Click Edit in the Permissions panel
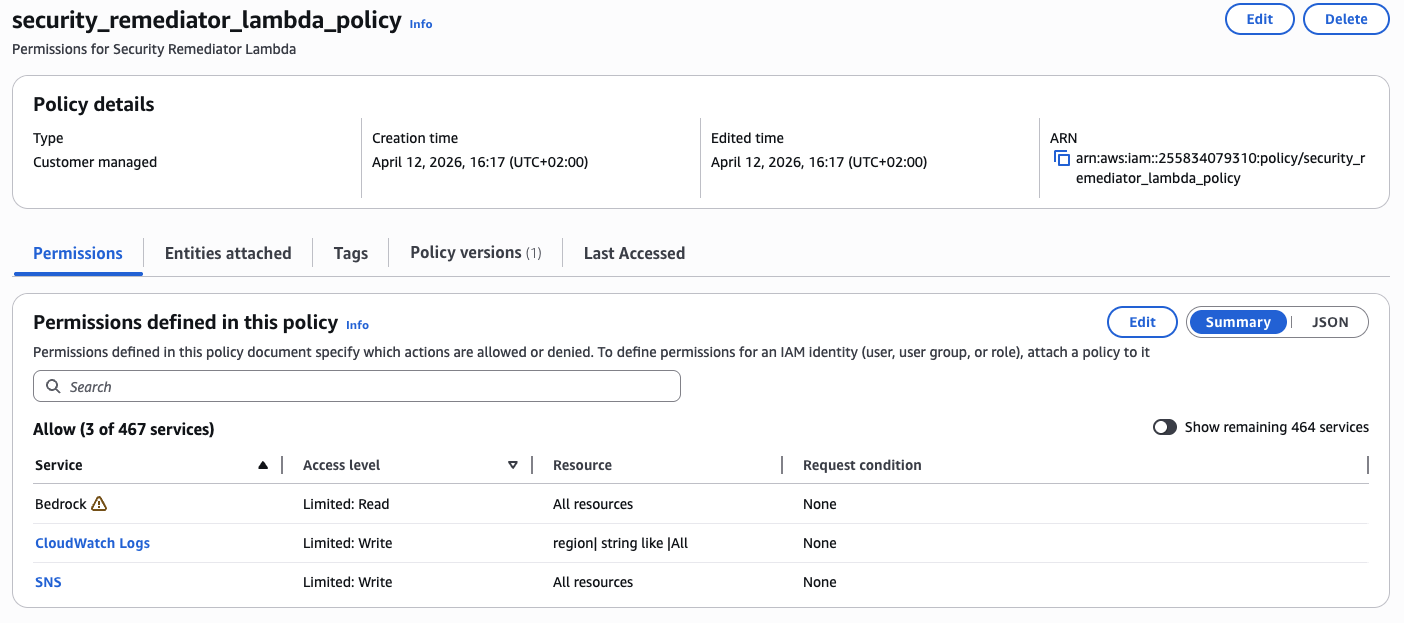 tap(1141, 321)
